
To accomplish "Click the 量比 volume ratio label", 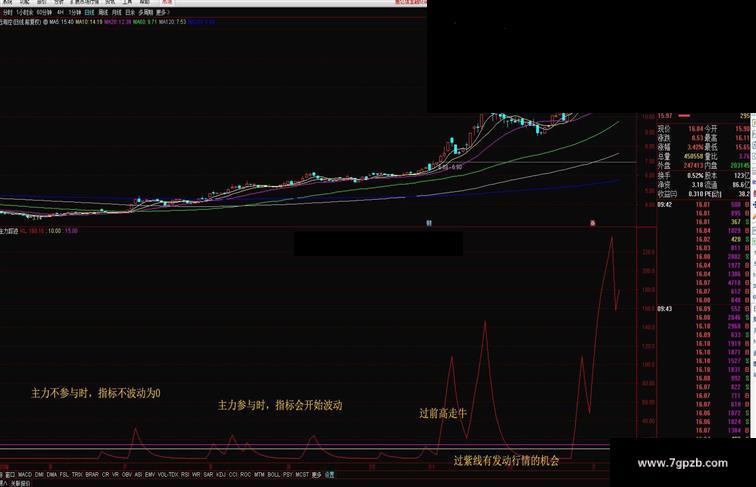I will pos(711,157).
